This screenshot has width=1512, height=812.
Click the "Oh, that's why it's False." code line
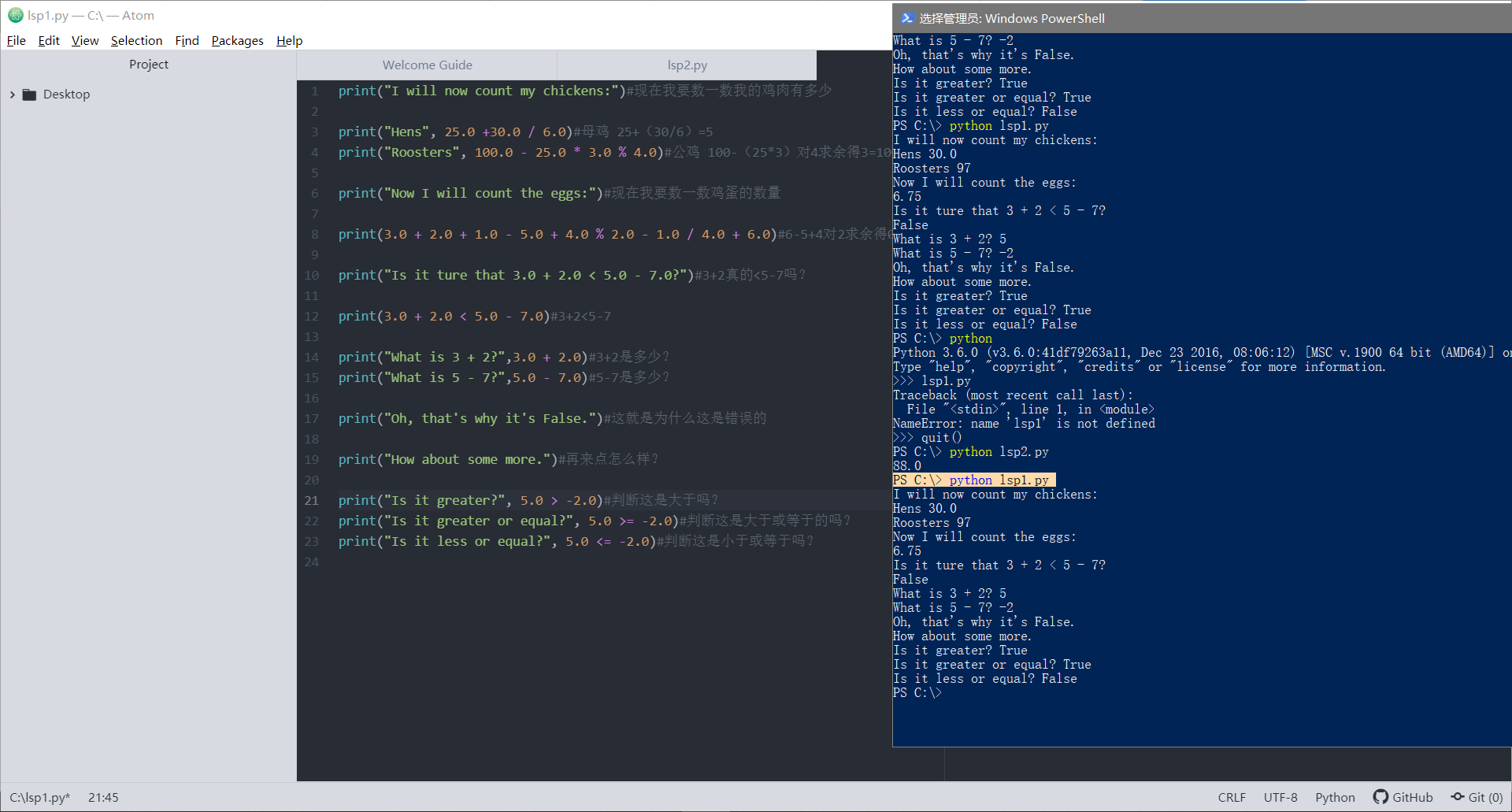click(x=471, y=418)
